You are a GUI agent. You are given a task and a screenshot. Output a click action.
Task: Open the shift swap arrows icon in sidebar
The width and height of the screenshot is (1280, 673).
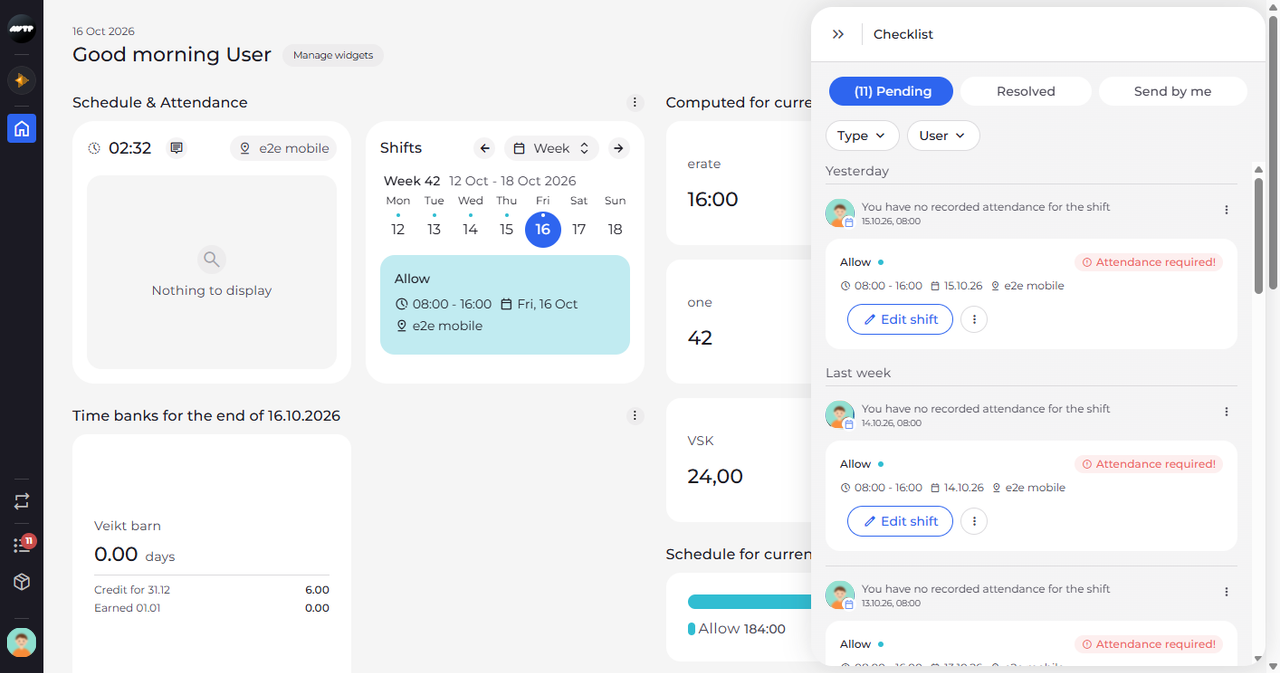coord(22,501)
